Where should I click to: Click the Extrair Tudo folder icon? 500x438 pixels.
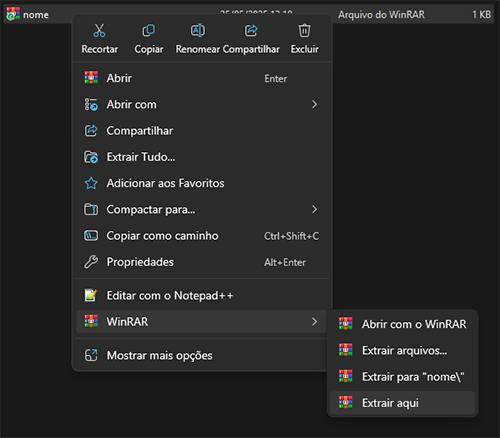pos(91,157)
